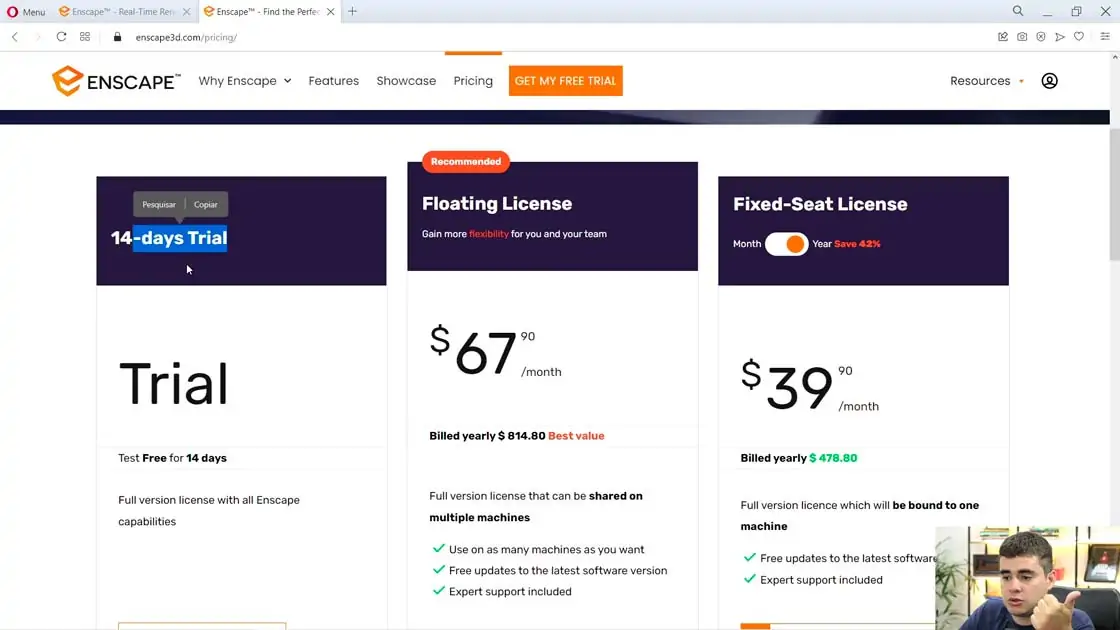Image resolution: width=1120 pixels, height=630 pixels.
Task: Reload the current page
Action: click(61, 36)
